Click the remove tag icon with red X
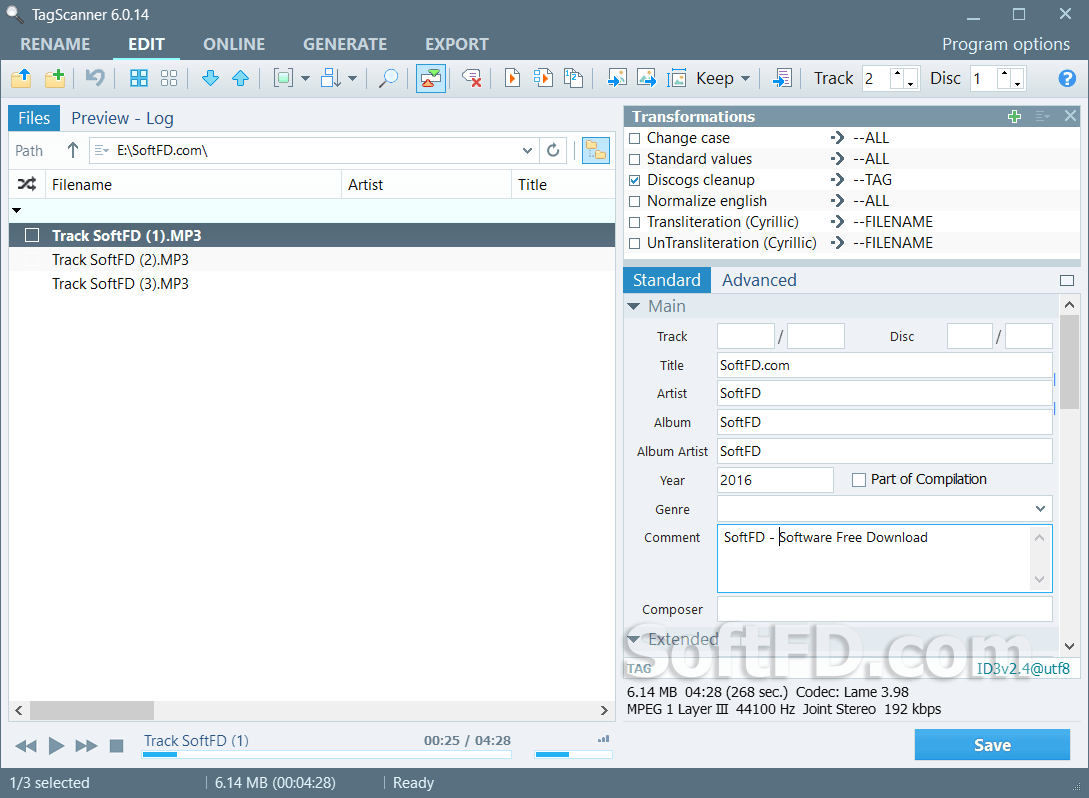The width and height of the screenshot is (1089, 798). point(472,78)
